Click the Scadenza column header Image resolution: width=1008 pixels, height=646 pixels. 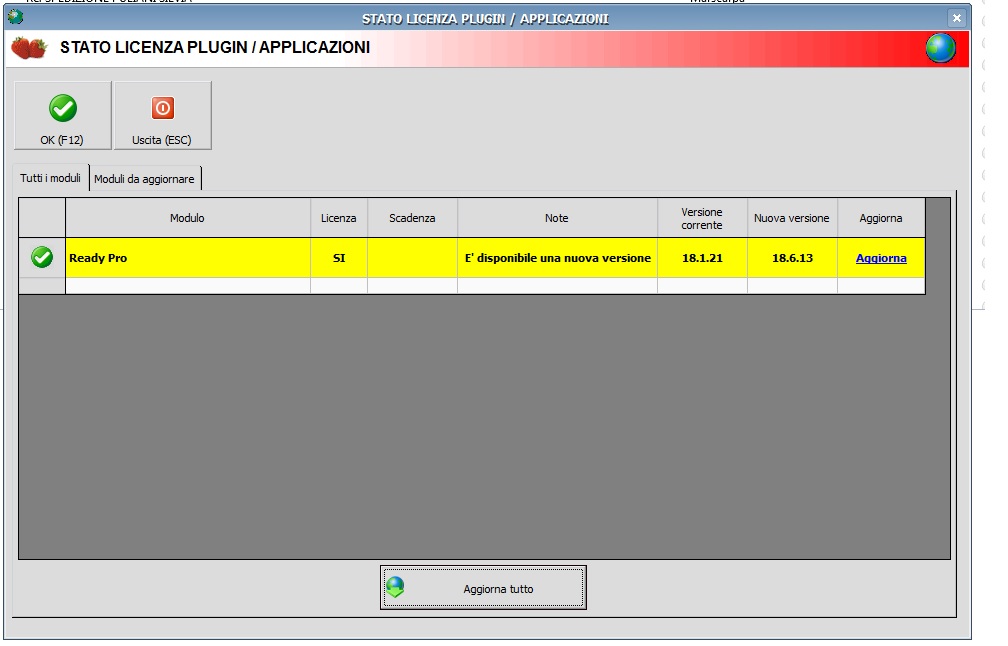click(x=412, y=218)
